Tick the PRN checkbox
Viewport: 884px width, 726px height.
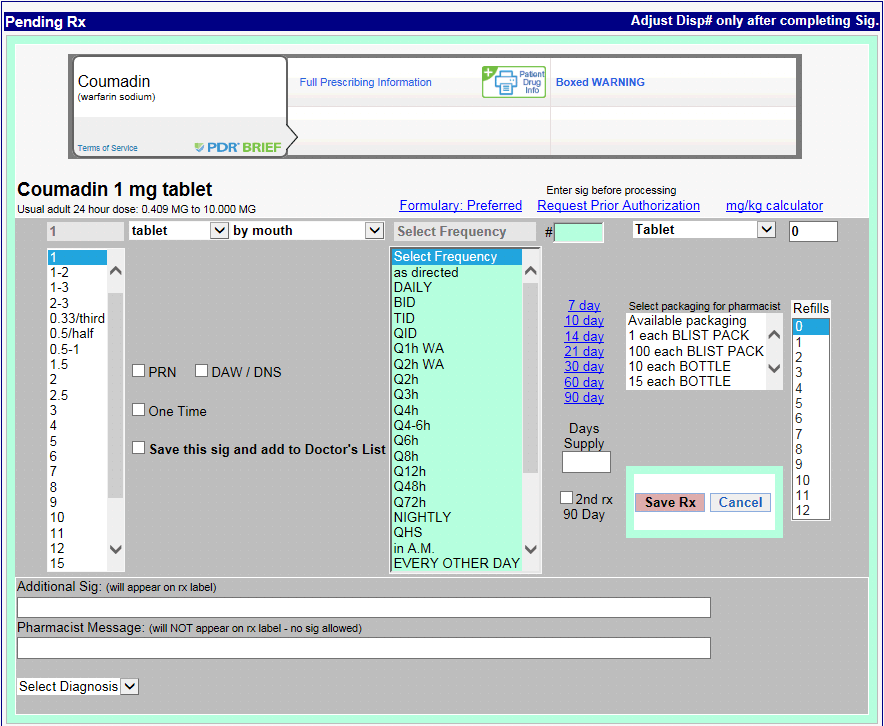(138, 371)
